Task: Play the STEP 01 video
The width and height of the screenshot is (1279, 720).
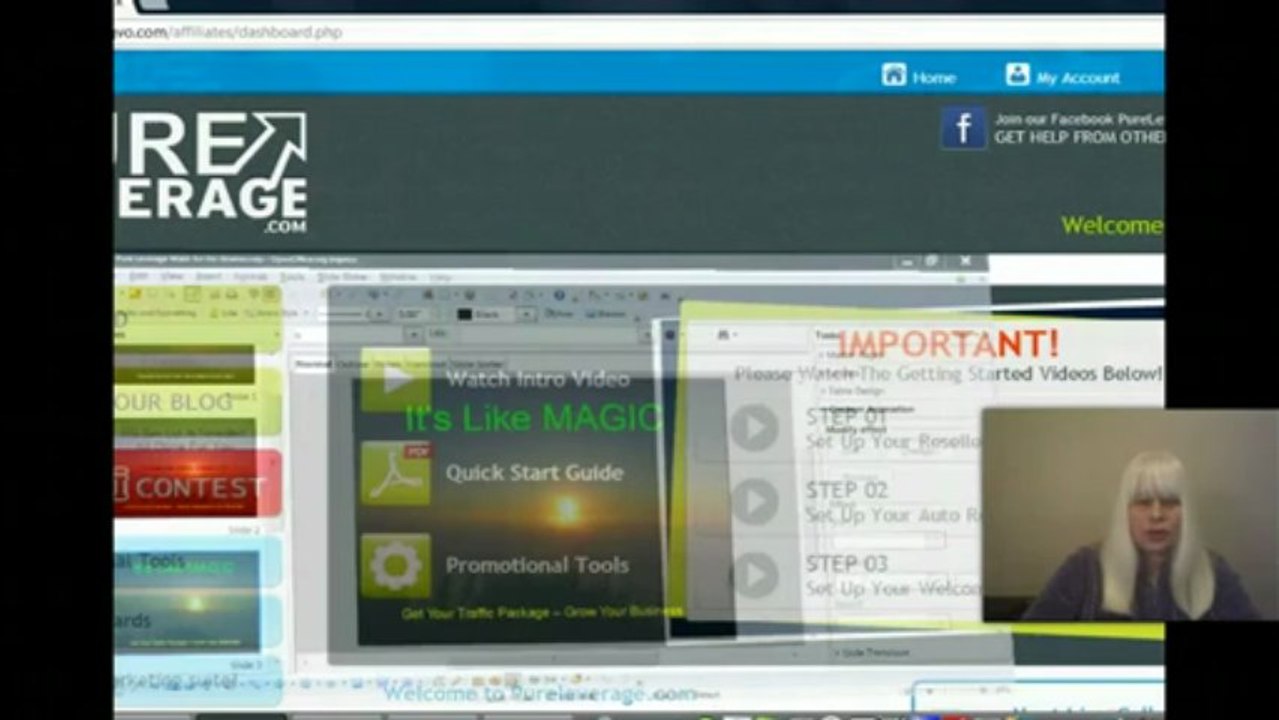Action: coord(754,428)
